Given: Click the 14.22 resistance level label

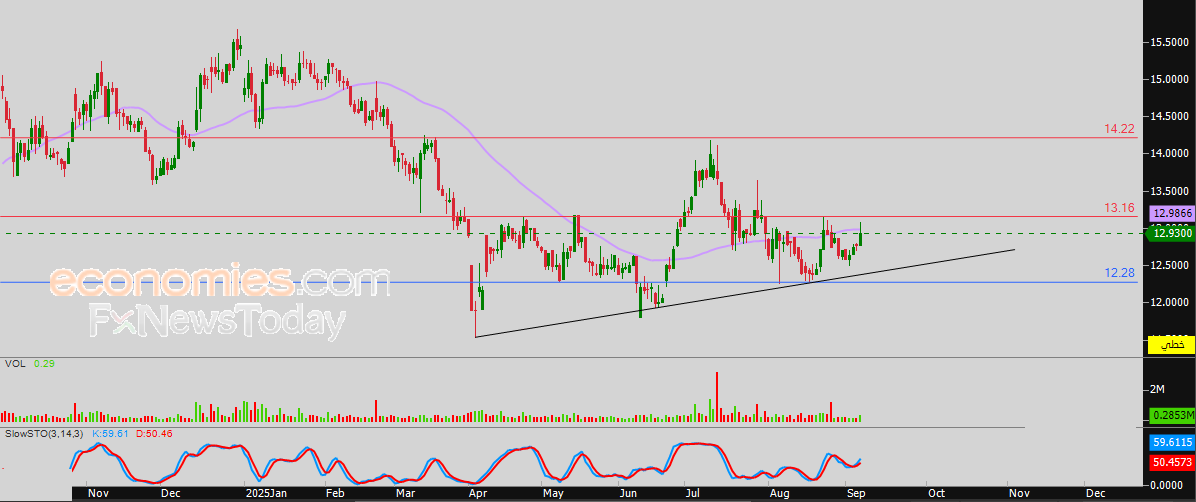Looking at the screenshot, I should pos(1120,130).
